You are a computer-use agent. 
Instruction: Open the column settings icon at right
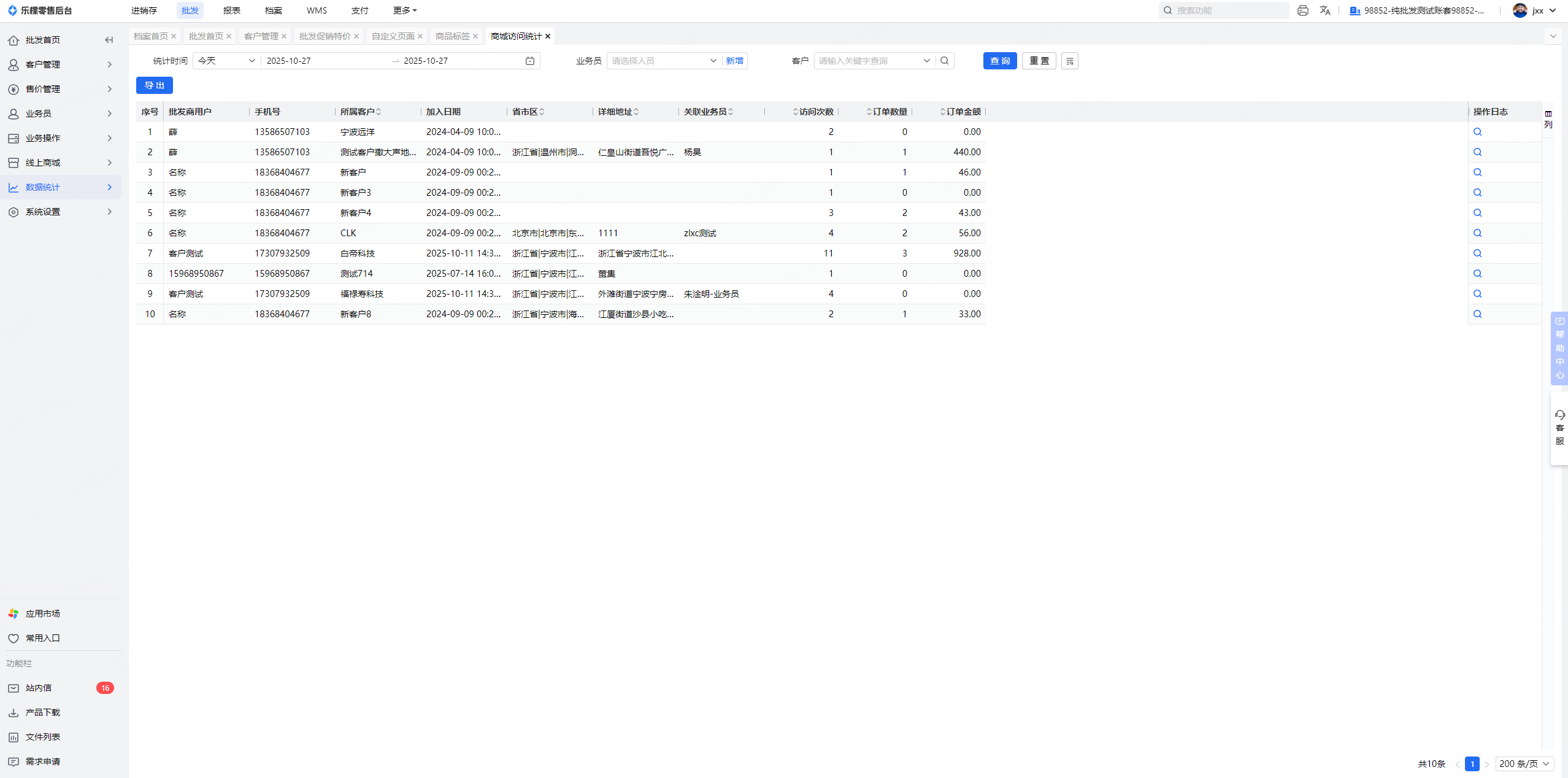[x=1548, y=119]
